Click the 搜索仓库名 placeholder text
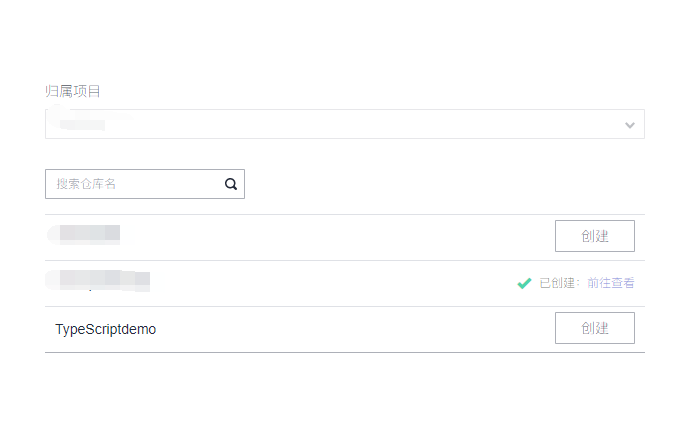This screenshot has height=423, width=699. click(x=86, y=184)
